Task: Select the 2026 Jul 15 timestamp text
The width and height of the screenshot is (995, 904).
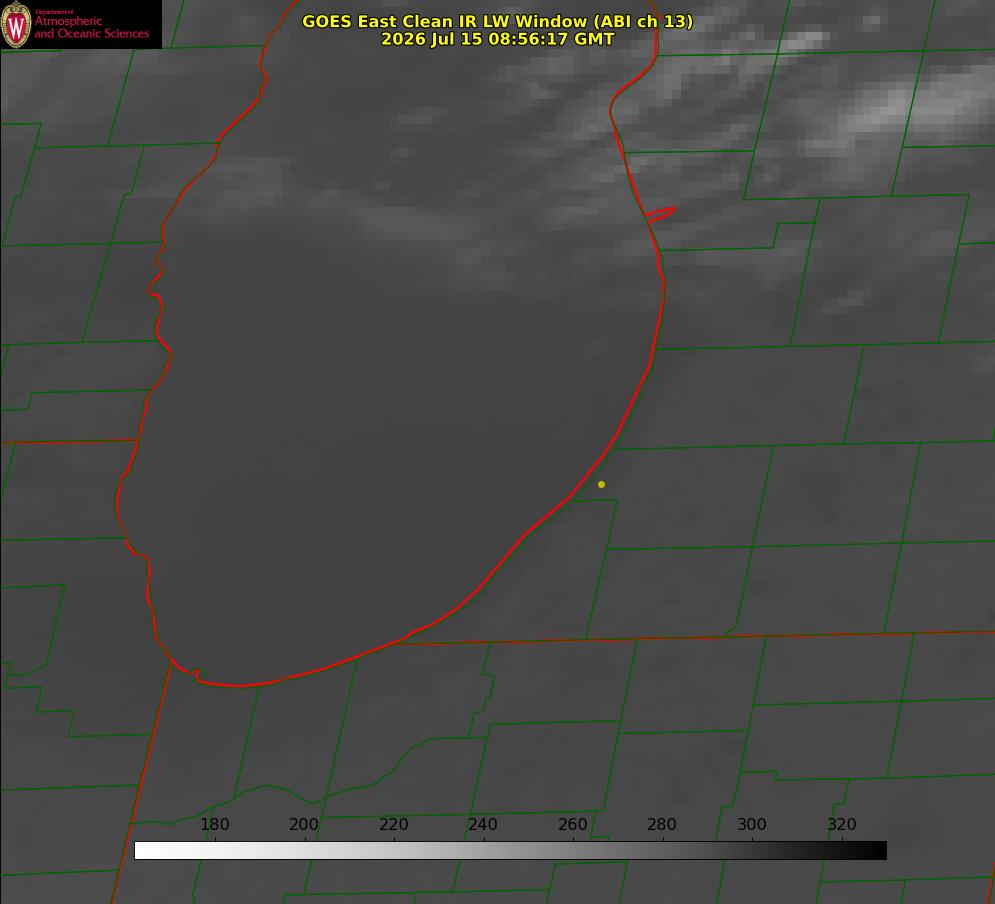Action: point(497,39)
